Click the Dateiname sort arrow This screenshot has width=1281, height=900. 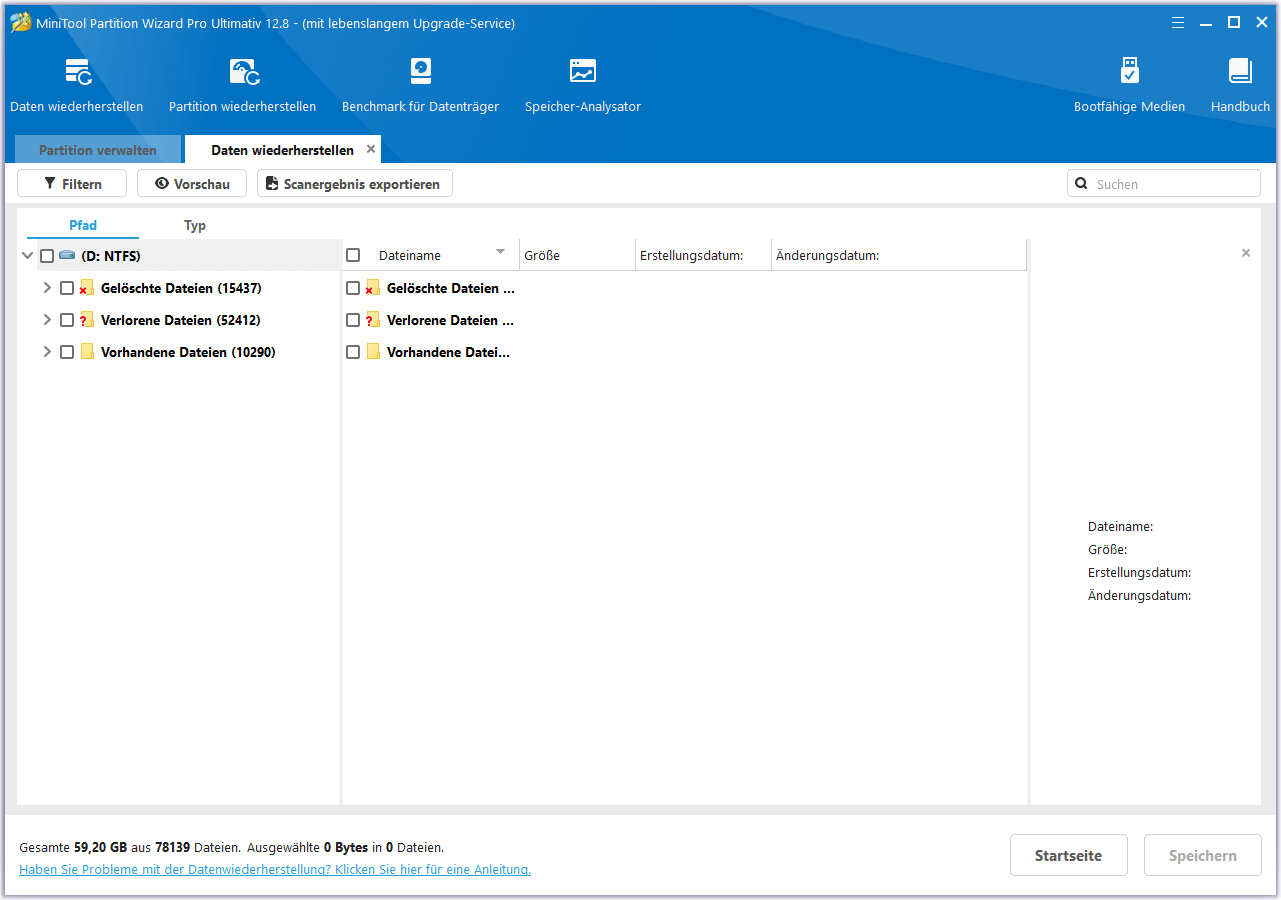501,252
